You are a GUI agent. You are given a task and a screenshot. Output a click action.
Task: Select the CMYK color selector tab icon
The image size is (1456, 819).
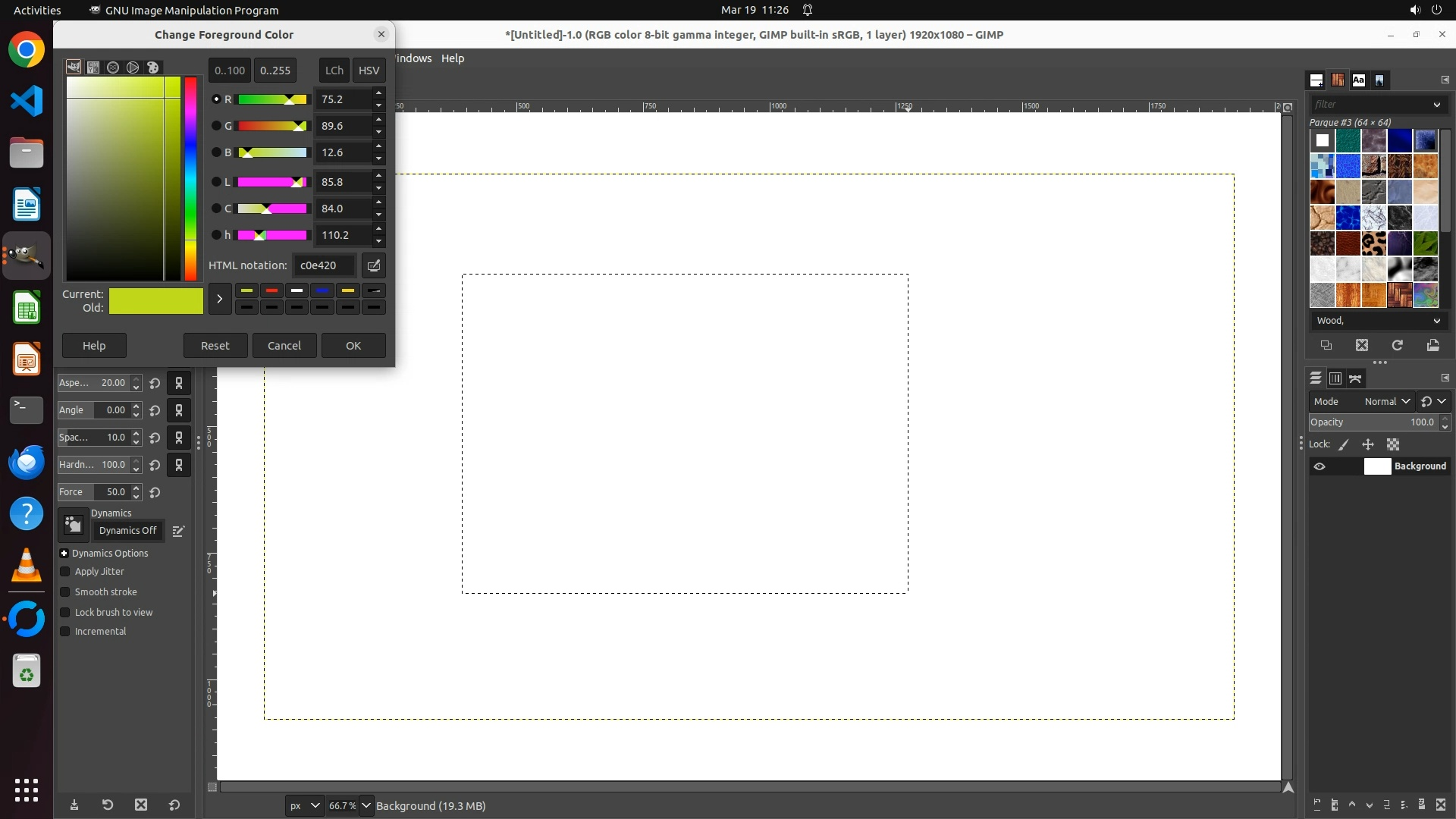click(x=93, y=67)
